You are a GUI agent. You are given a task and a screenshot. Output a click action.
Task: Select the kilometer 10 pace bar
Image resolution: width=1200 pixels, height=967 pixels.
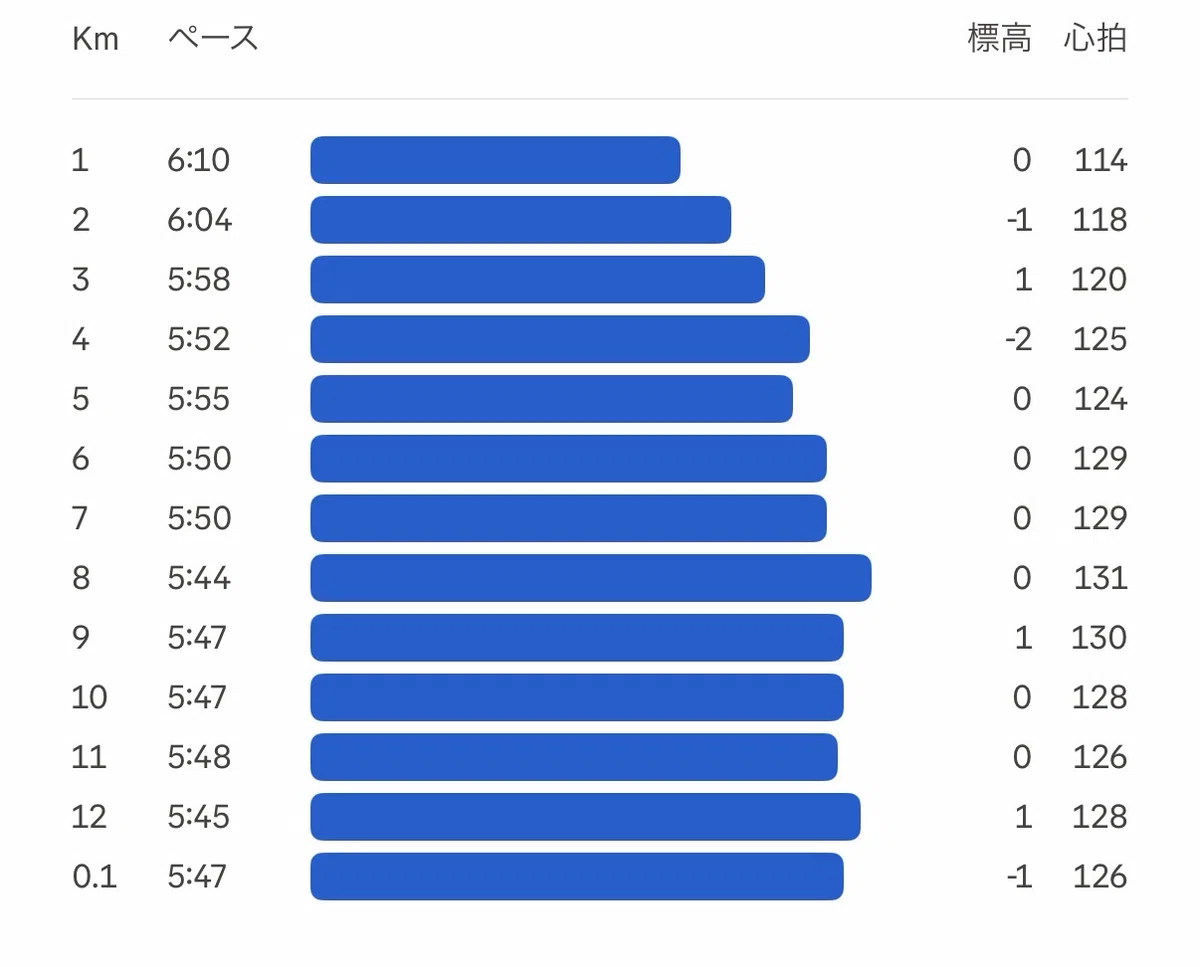click(x=577, y=697)
